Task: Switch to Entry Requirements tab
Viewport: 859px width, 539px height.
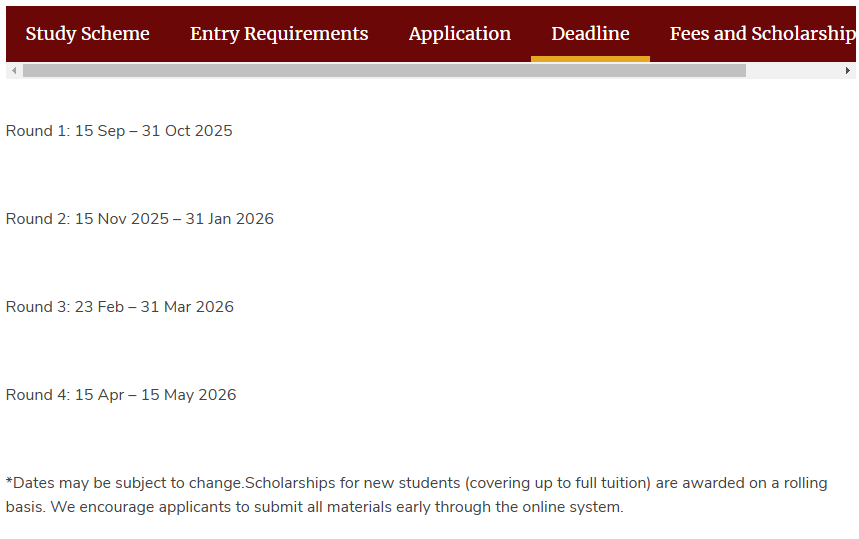Action: pyautogui.click(x=279, y=34)
